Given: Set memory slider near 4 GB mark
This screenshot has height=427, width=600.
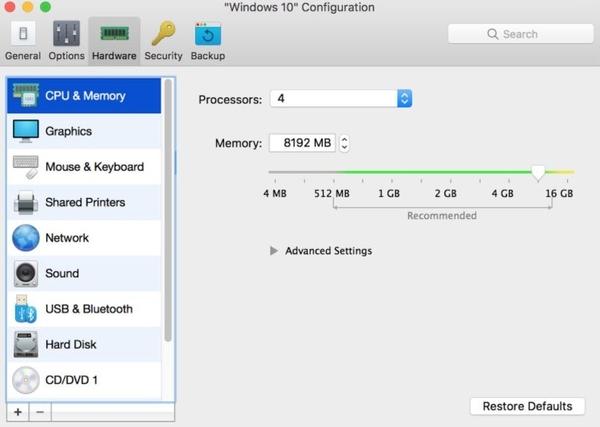Looking at the screenshot, I should 509,172.
